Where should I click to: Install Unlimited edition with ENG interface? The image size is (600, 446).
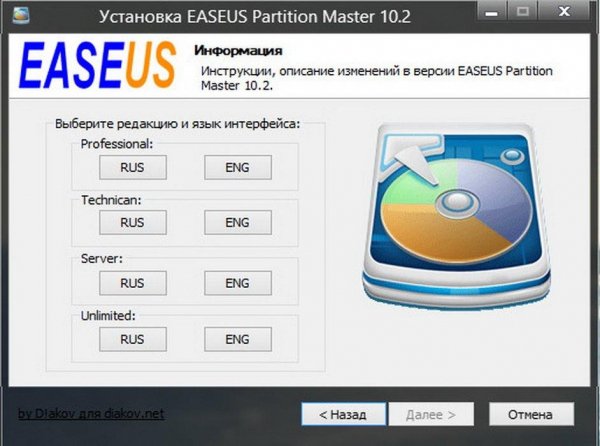(238, 339)
